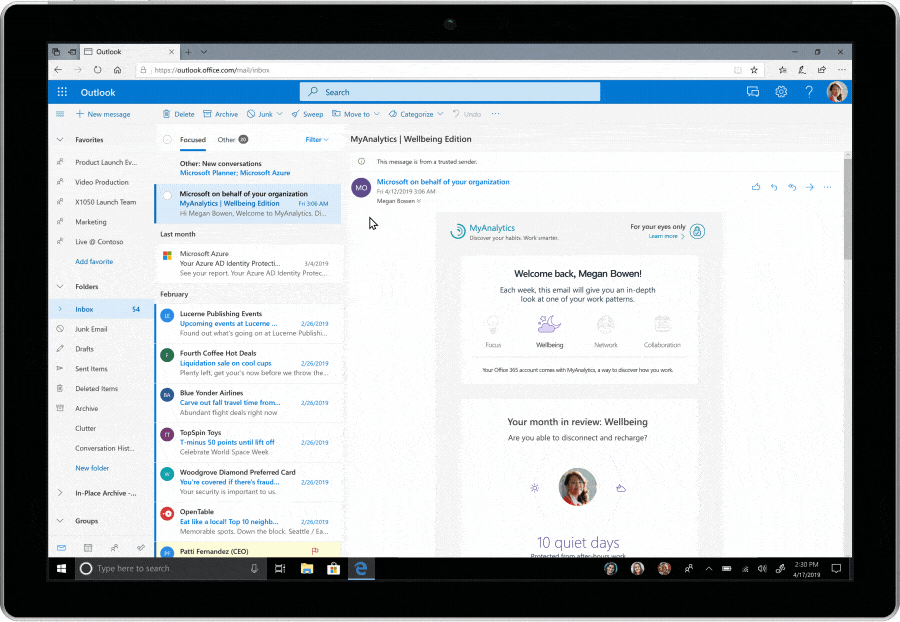
Task: Switch to the Other inbox tab
Action: (x=226, y=137)
